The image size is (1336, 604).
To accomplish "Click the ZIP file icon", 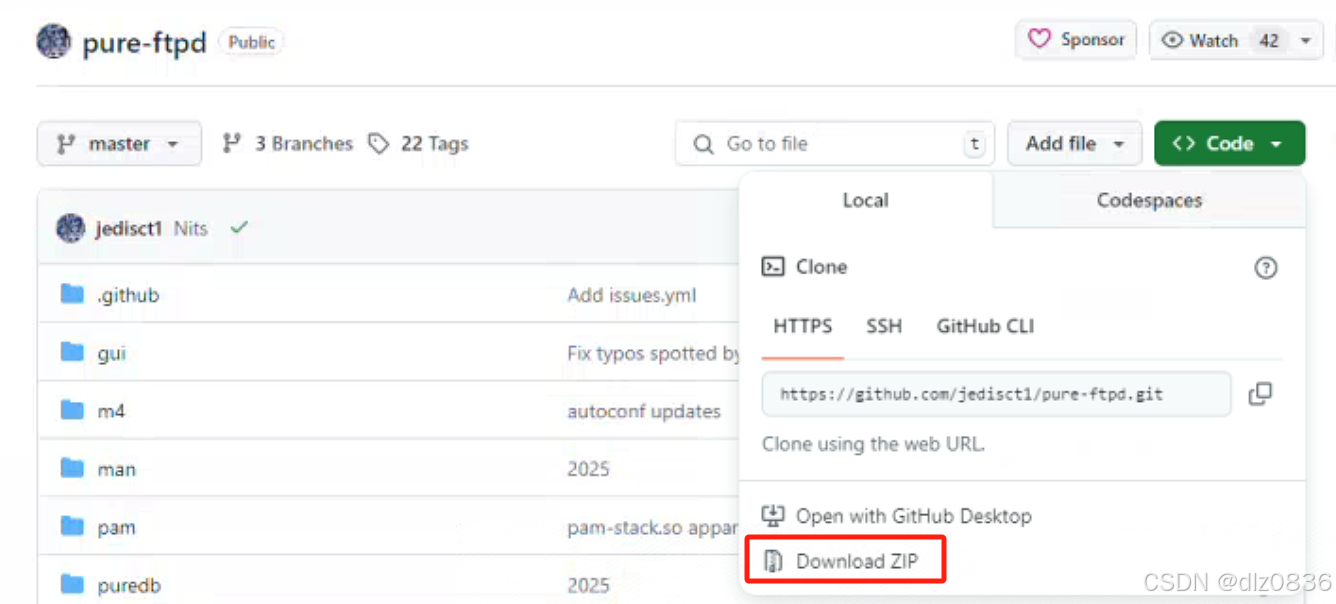I will 773,562.
